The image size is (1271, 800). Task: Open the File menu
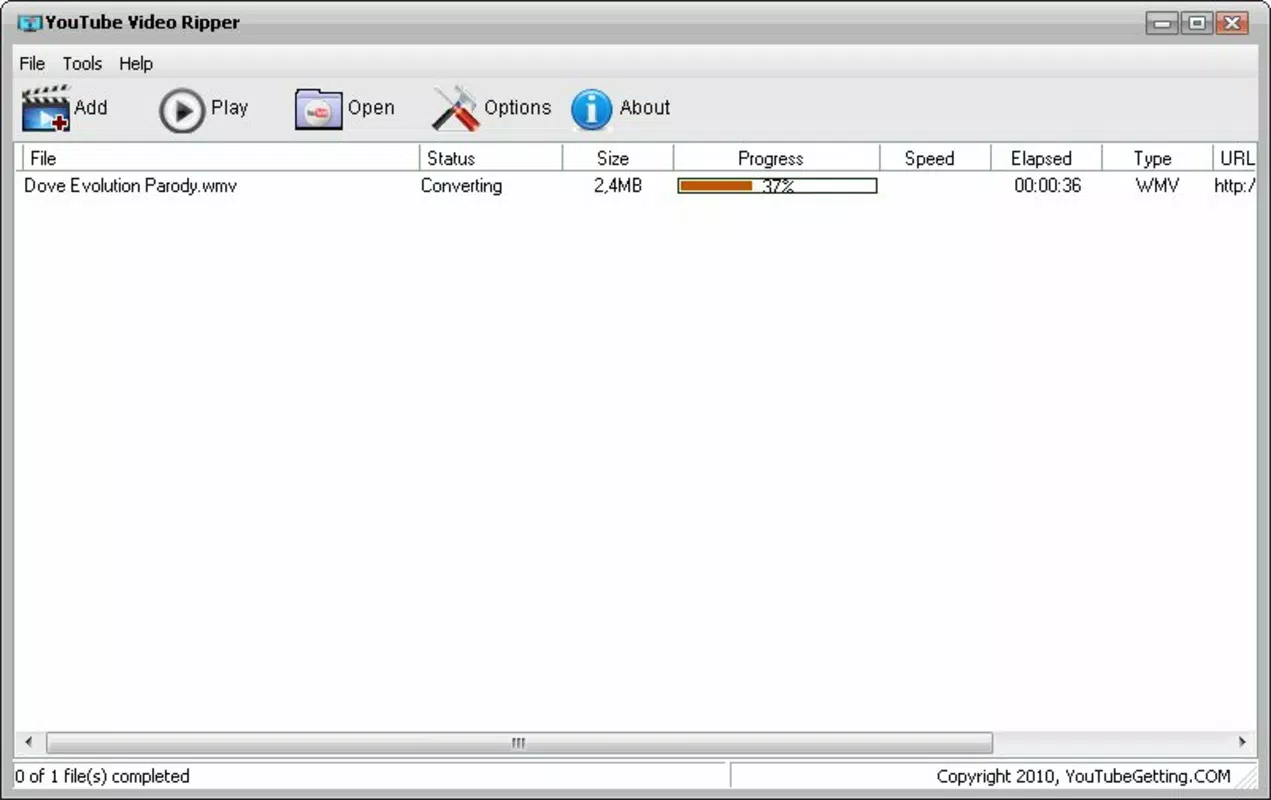[x=32, y=63]
